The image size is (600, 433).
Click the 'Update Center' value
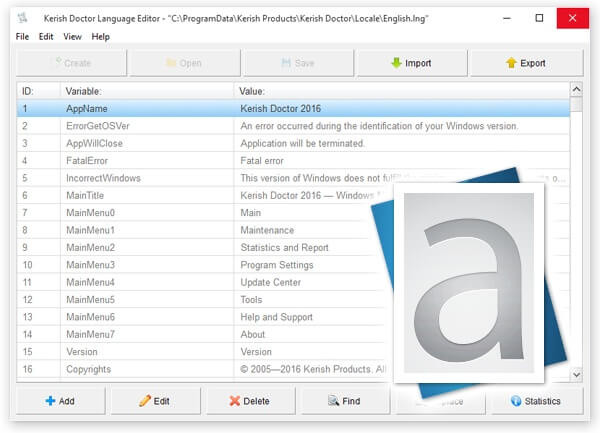pyautogui.click(x=271, y=282)
